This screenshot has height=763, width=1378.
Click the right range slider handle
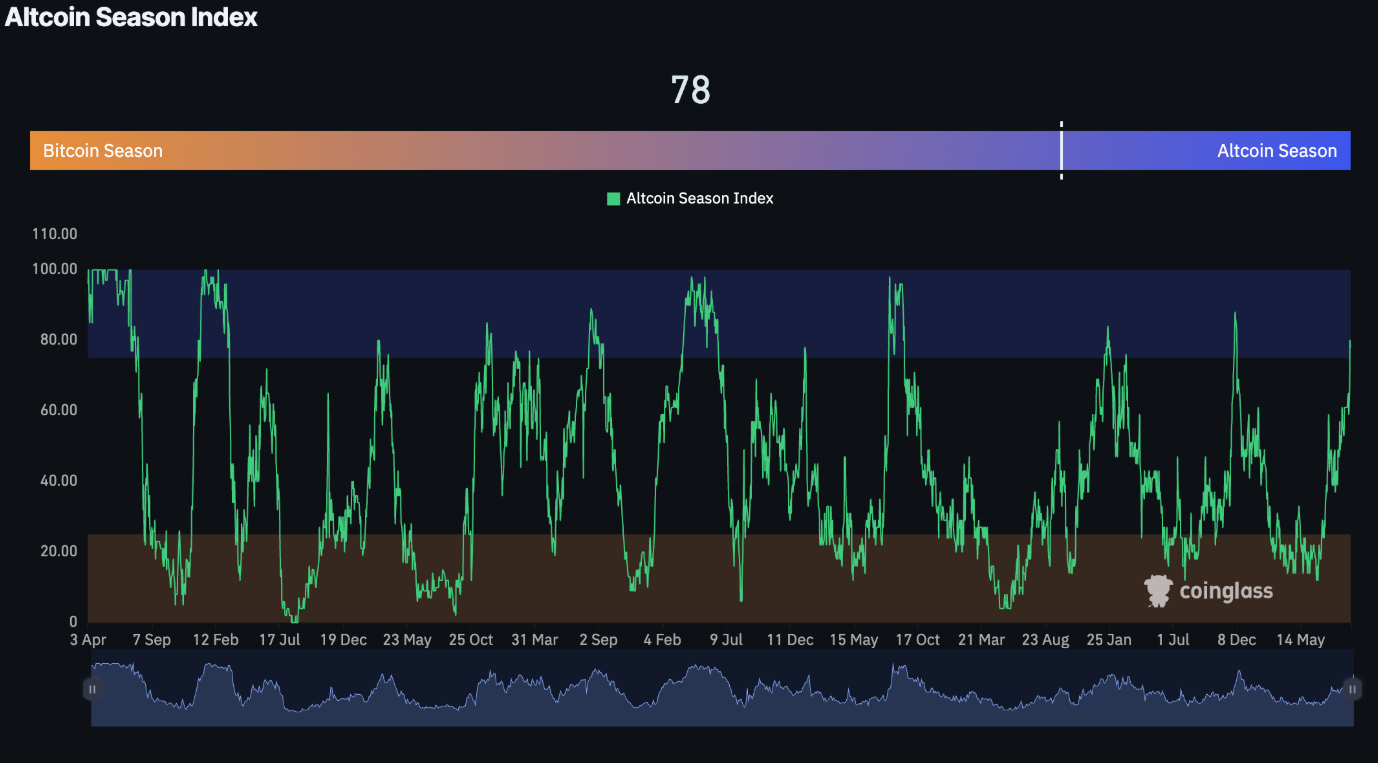coord(1352,689)
